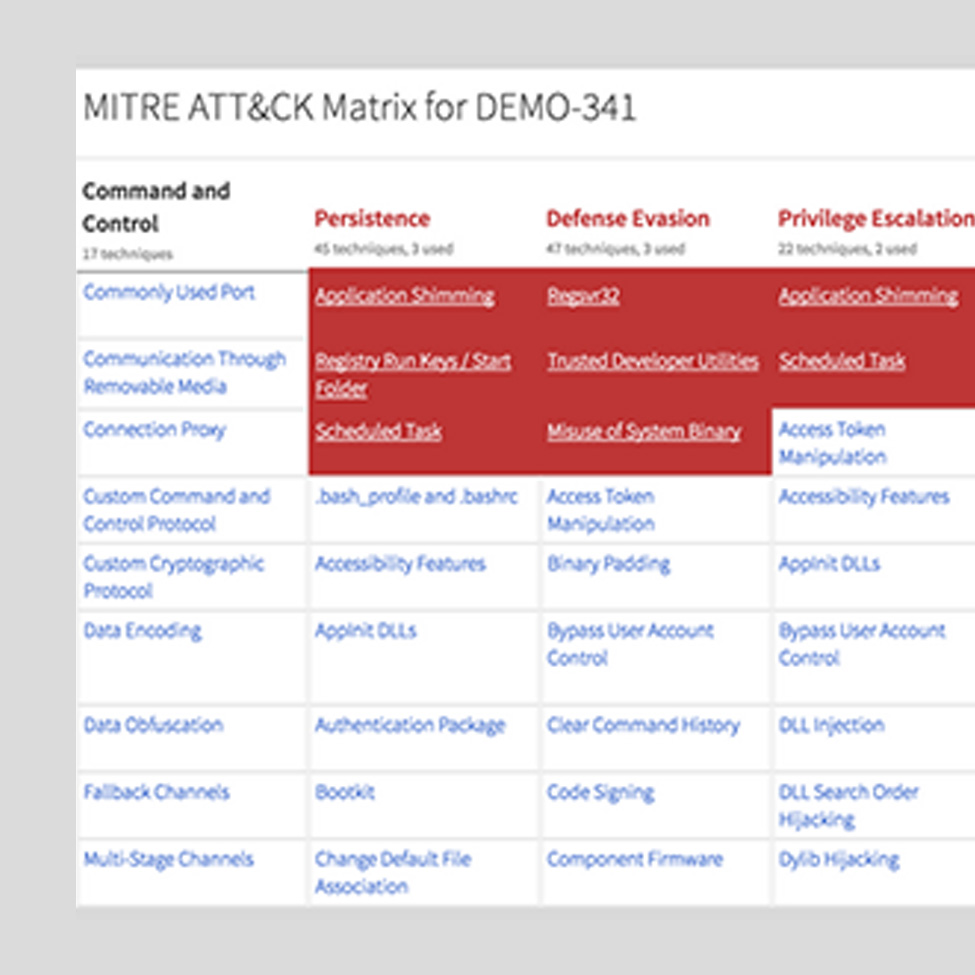Open Custom Cryptographic Protocol link
This screenshot has height=975, width=975.
click(x=173, y=577)
